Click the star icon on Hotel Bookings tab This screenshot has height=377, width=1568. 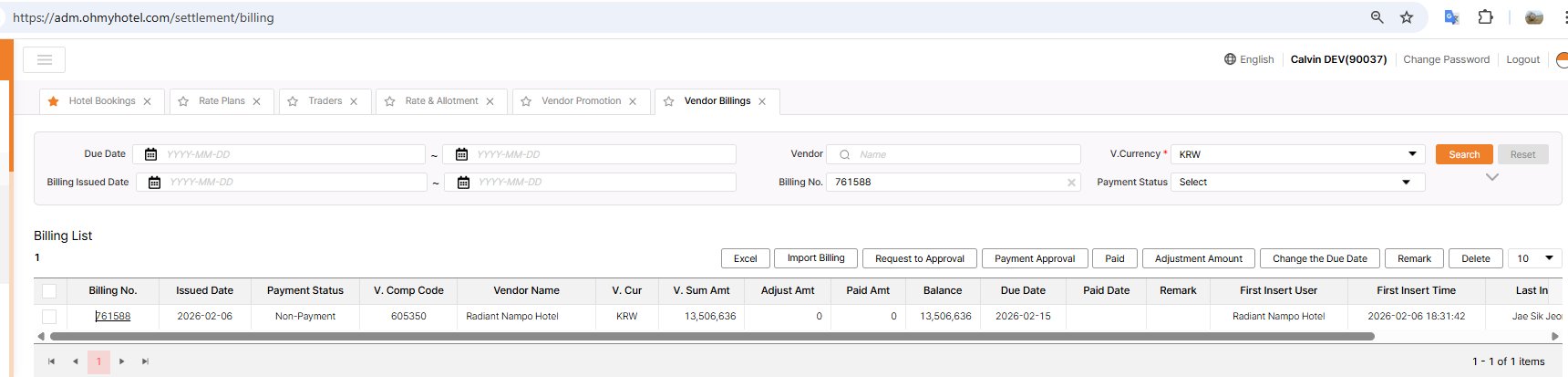[x=54, y=101]
